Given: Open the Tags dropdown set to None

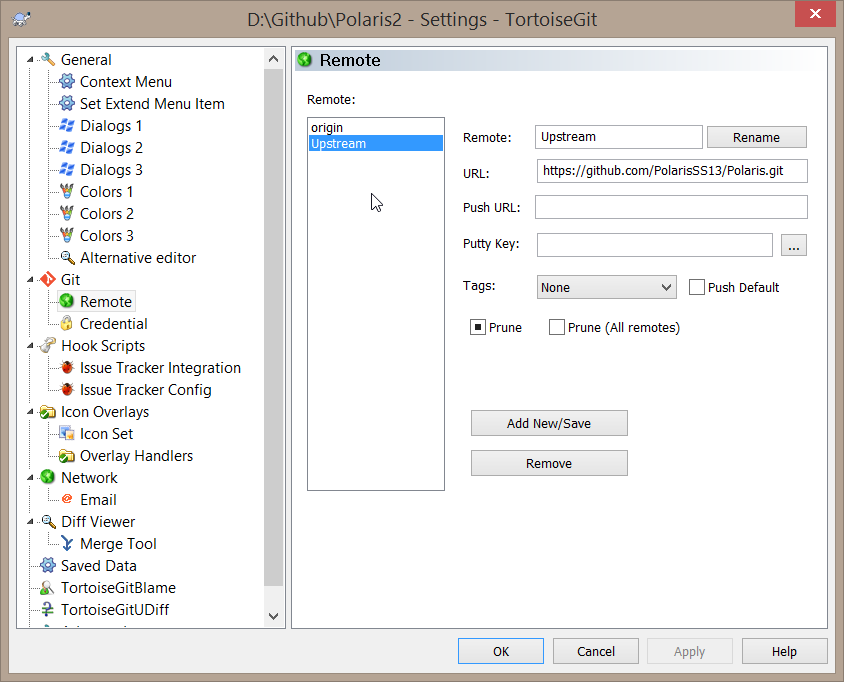Looking at the screenshot, I should [x=607, y=287].
